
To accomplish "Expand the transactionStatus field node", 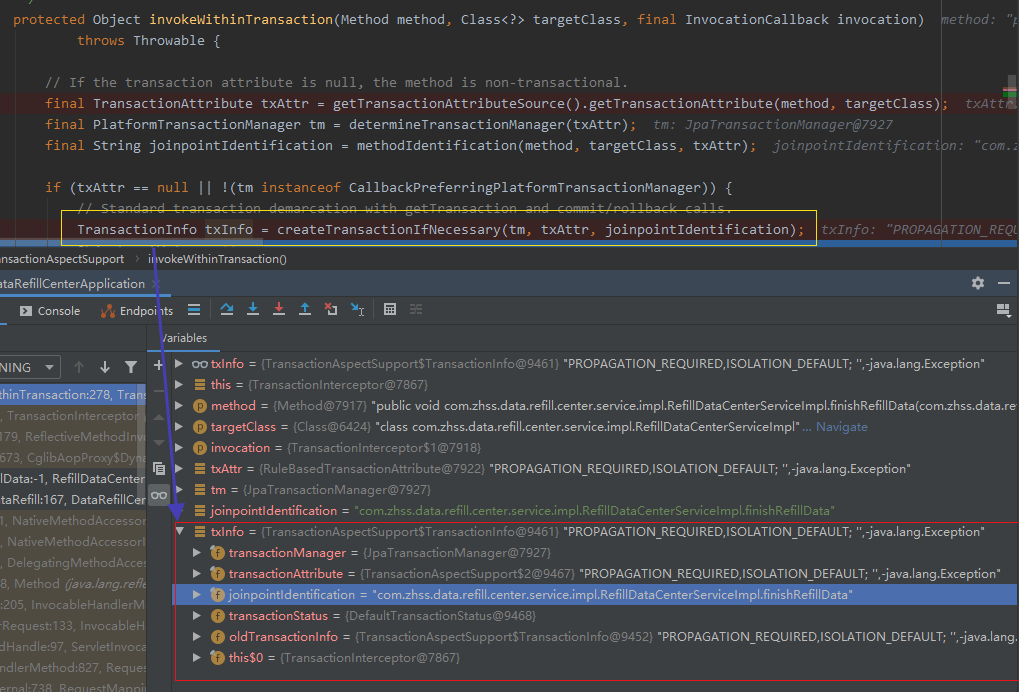I will click(x=199, y=616).
